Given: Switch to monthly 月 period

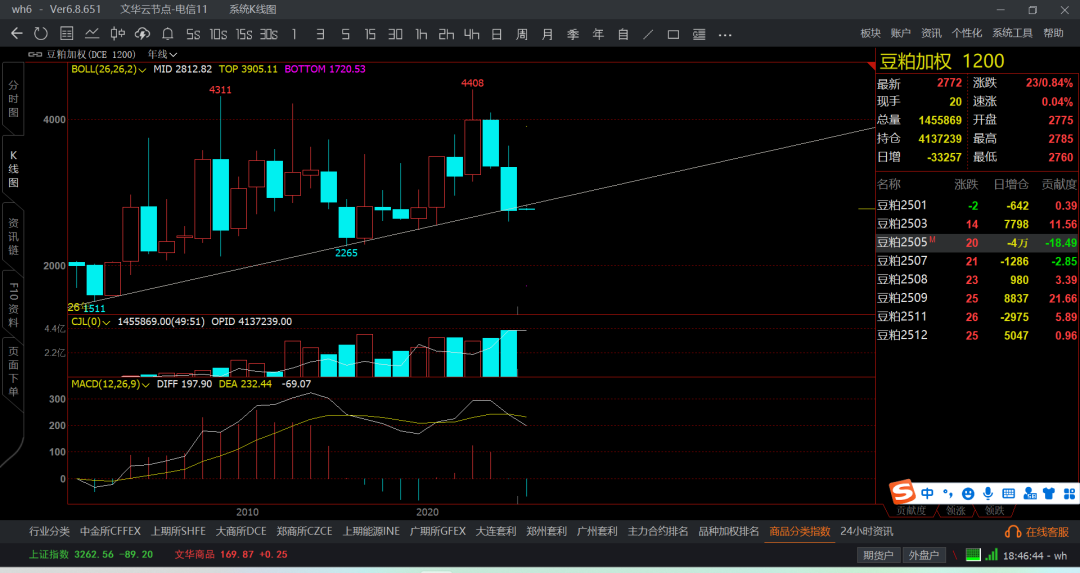Looking at the screenshot, I should click(548, 34).
